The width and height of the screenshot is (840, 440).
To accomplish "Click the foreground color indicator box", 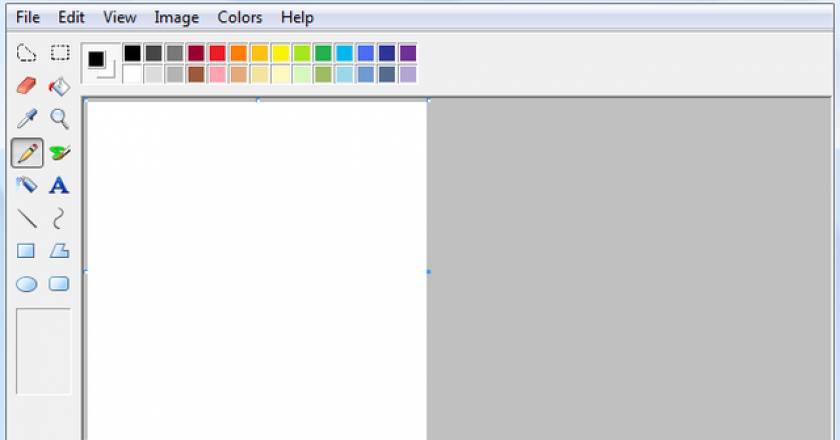I will pos(96,59).
